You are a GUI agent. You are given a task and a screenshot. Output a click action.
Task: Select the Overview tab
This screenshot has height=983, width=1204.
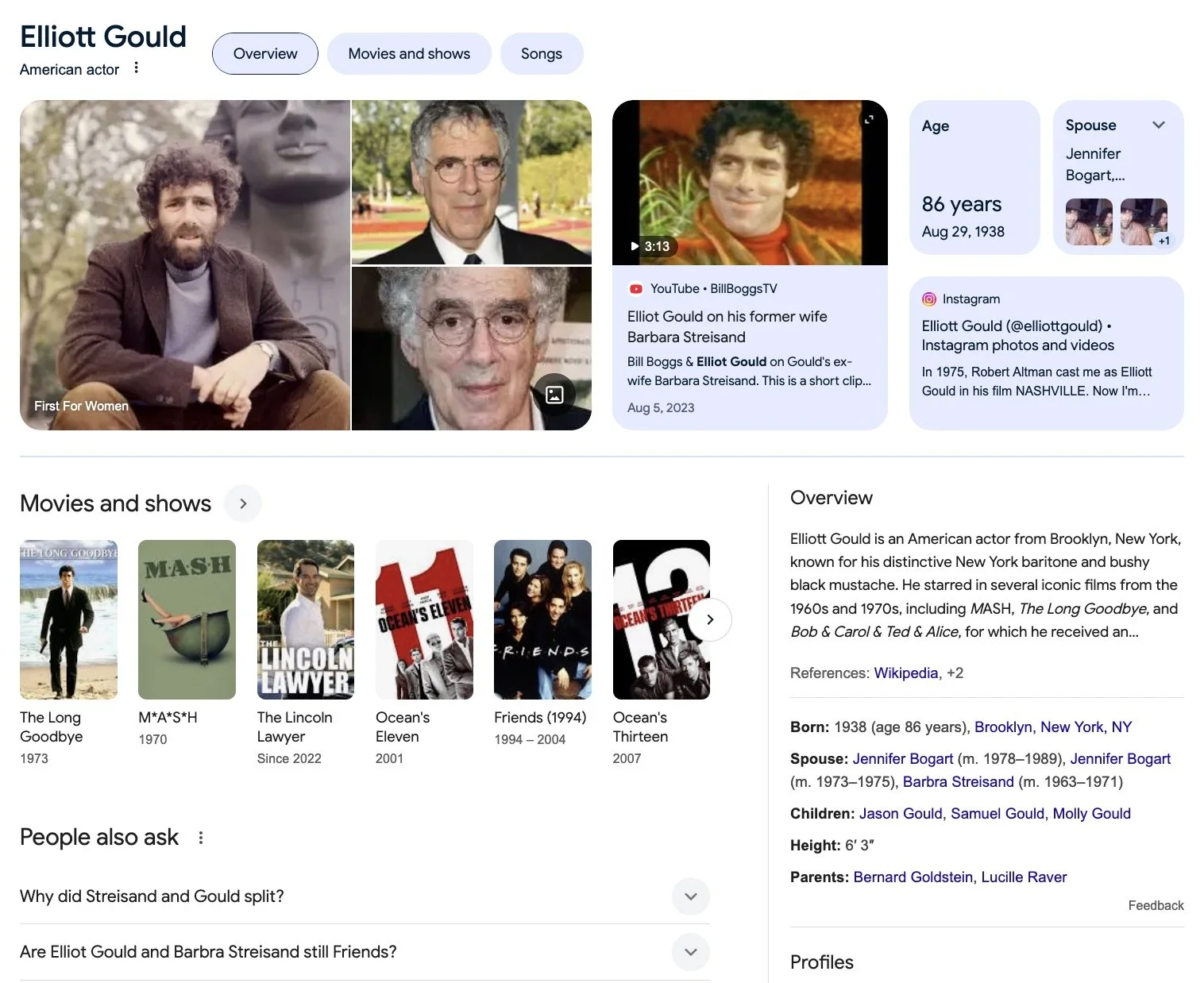point(265,54)
